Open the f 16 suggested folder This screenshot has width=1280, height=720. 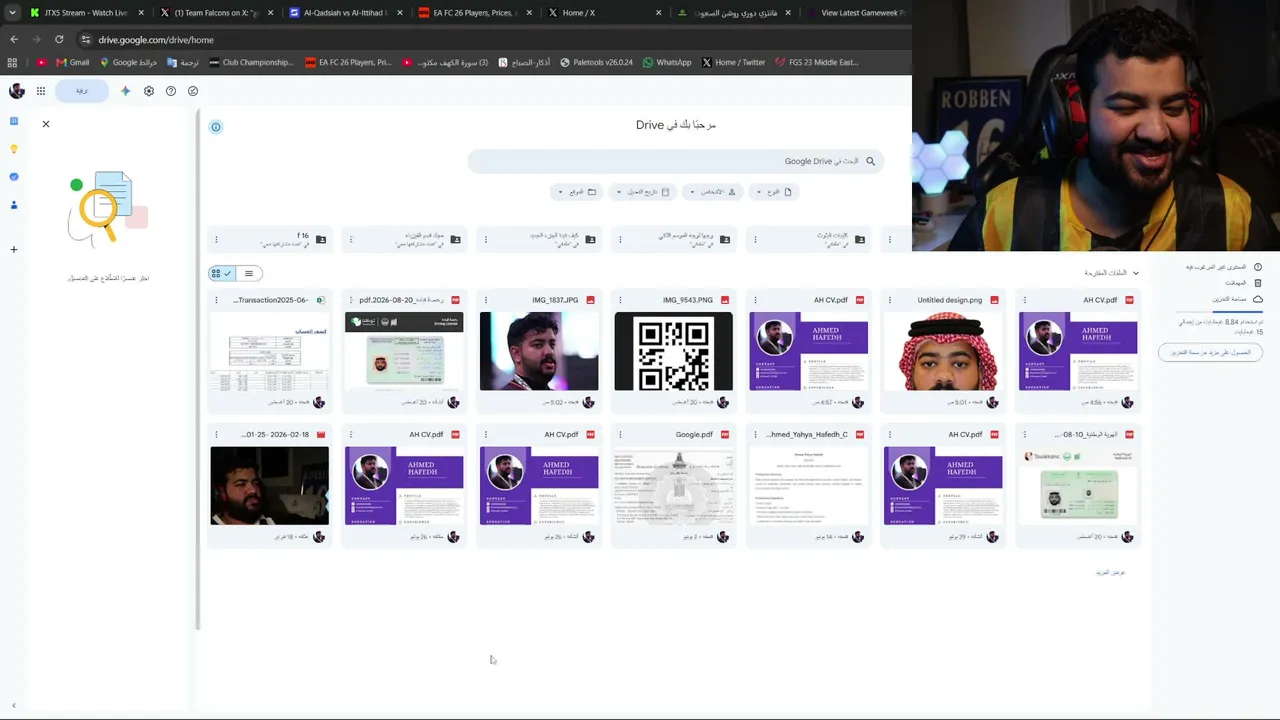point(270,240)
